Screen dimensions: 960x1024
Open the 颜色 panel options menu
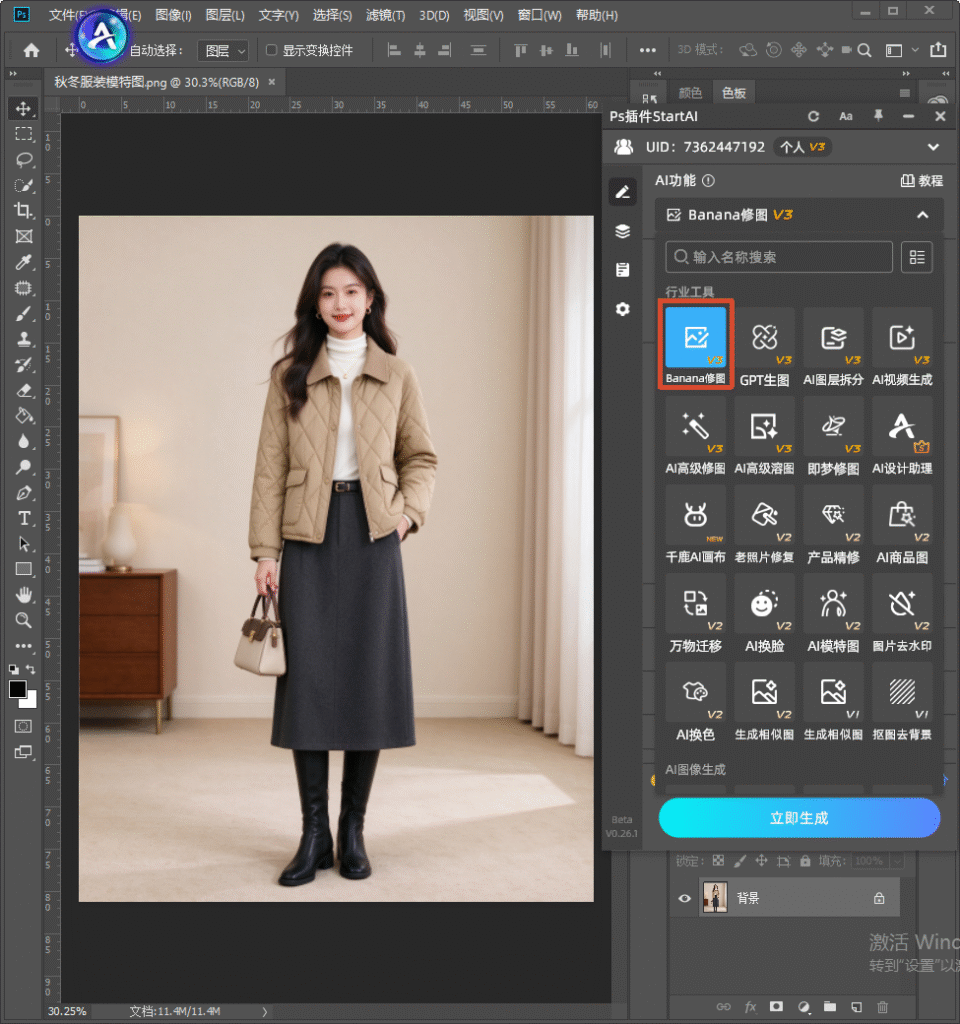[904, 93]
